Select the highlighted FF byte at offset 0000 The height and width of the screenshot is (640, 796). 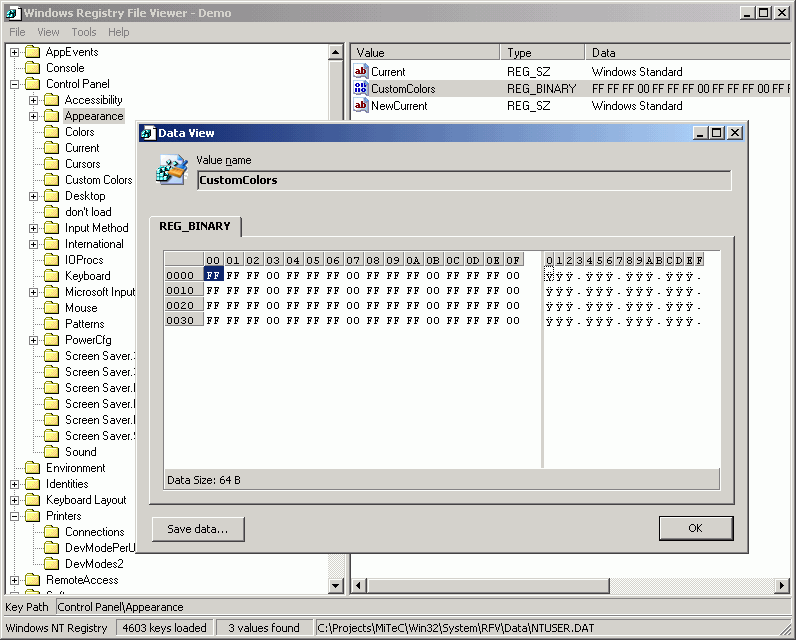pos(213,275)
